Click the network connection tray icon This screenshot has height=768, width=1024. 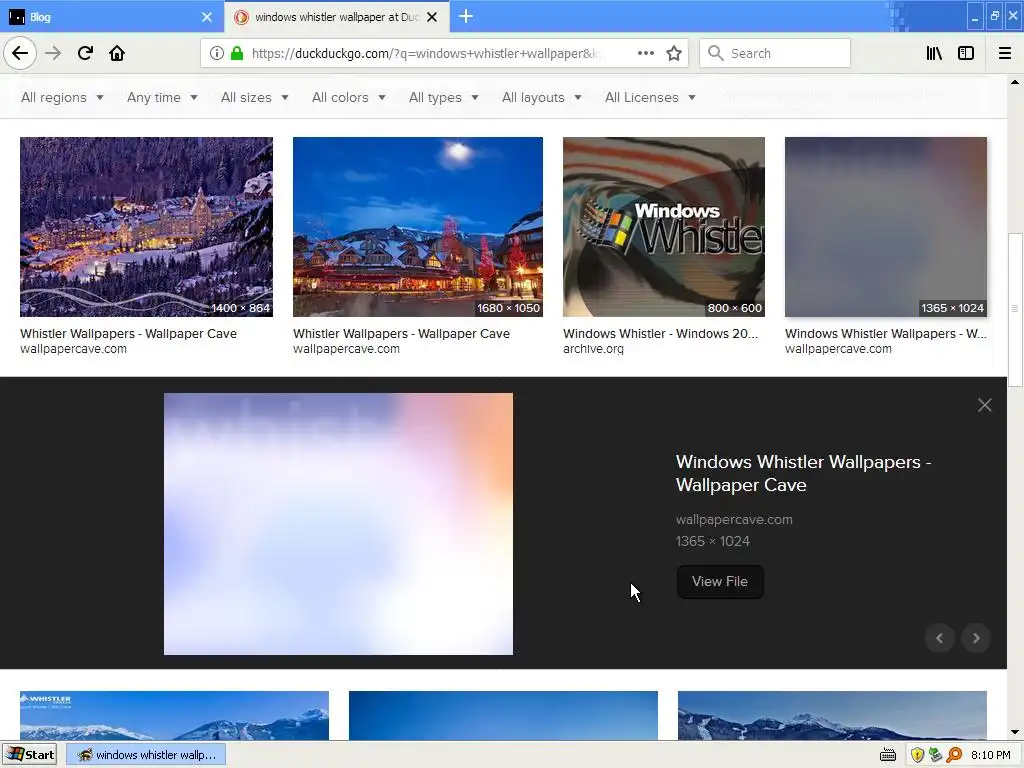[x=935, y=755]
